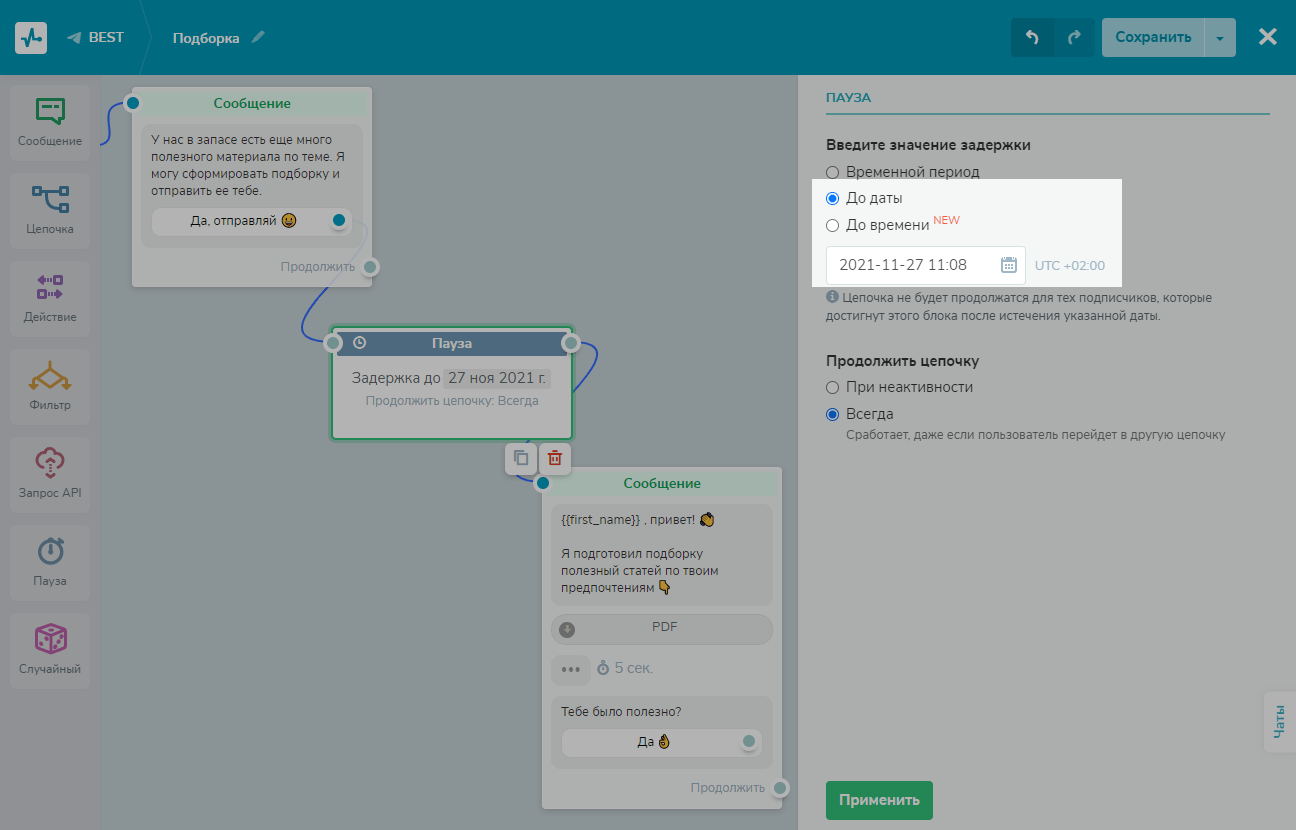Choose the "До времени" delay option

coord(833,225)
